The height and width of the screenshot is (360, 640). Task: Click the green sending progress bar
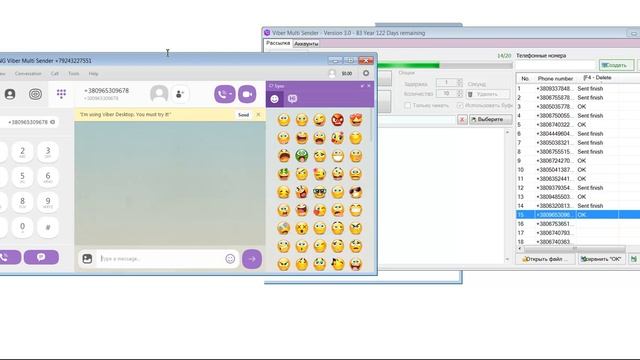click(x=445, y=65)
